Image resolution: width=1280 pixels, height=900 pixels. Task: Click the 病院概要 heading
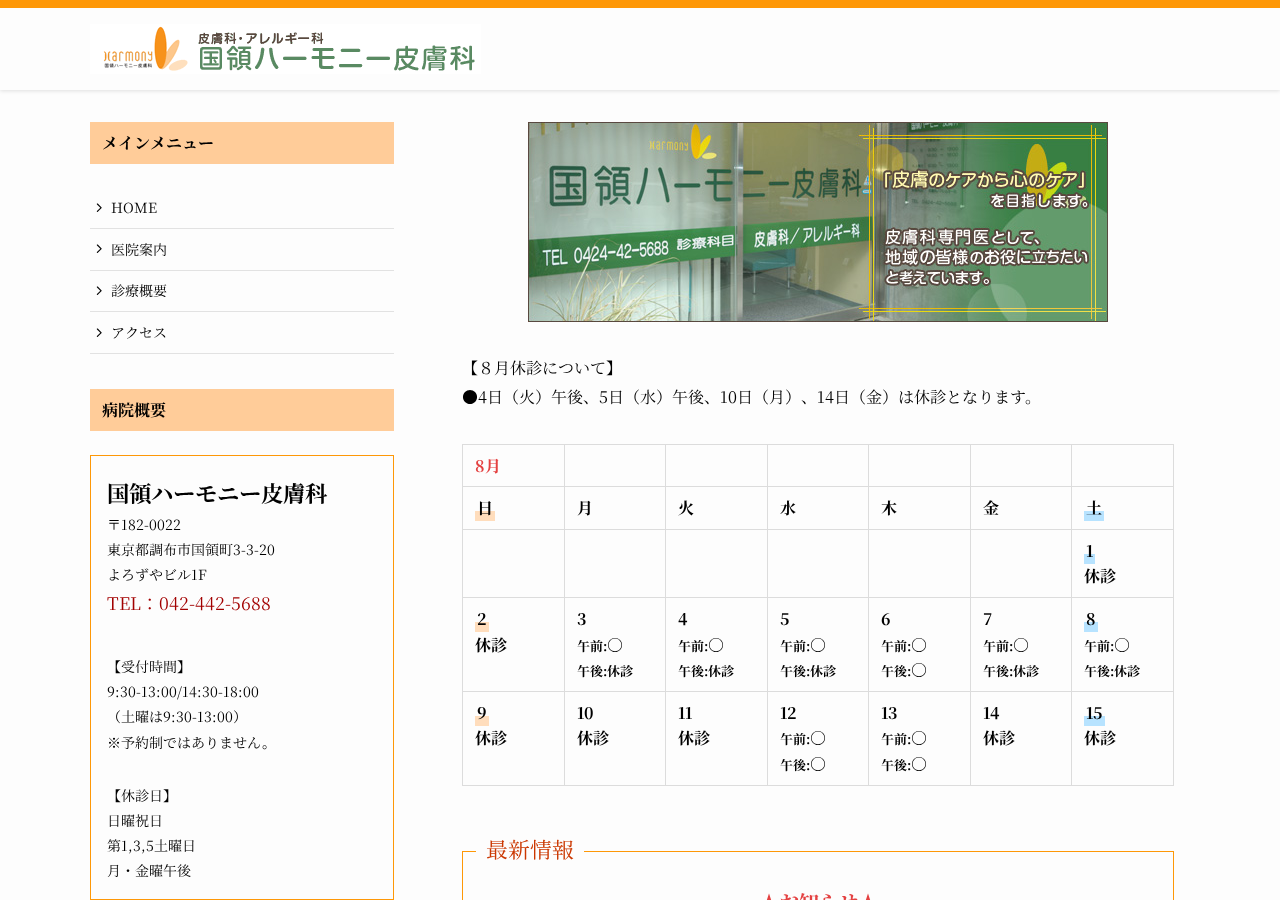pyautogui.click(x=242, y=410)
